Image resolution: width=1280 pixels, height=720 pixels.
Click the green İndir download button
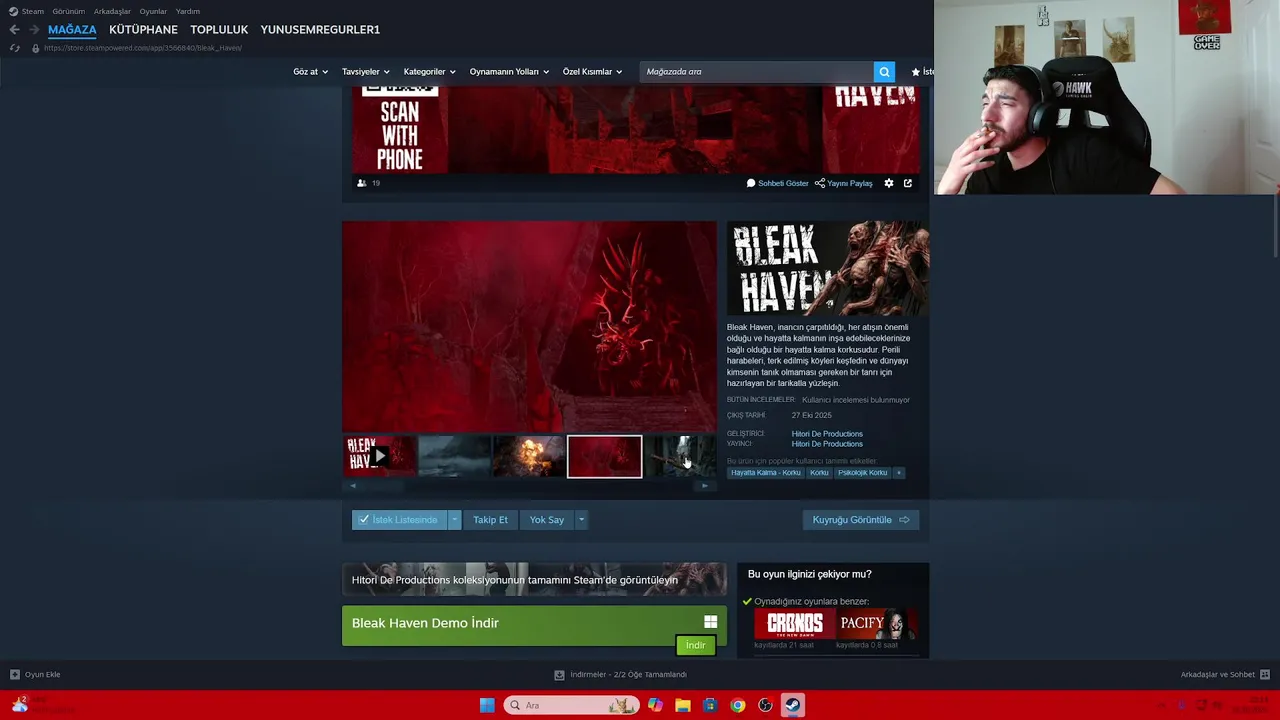pyautogui.click(x=696, y=645)
